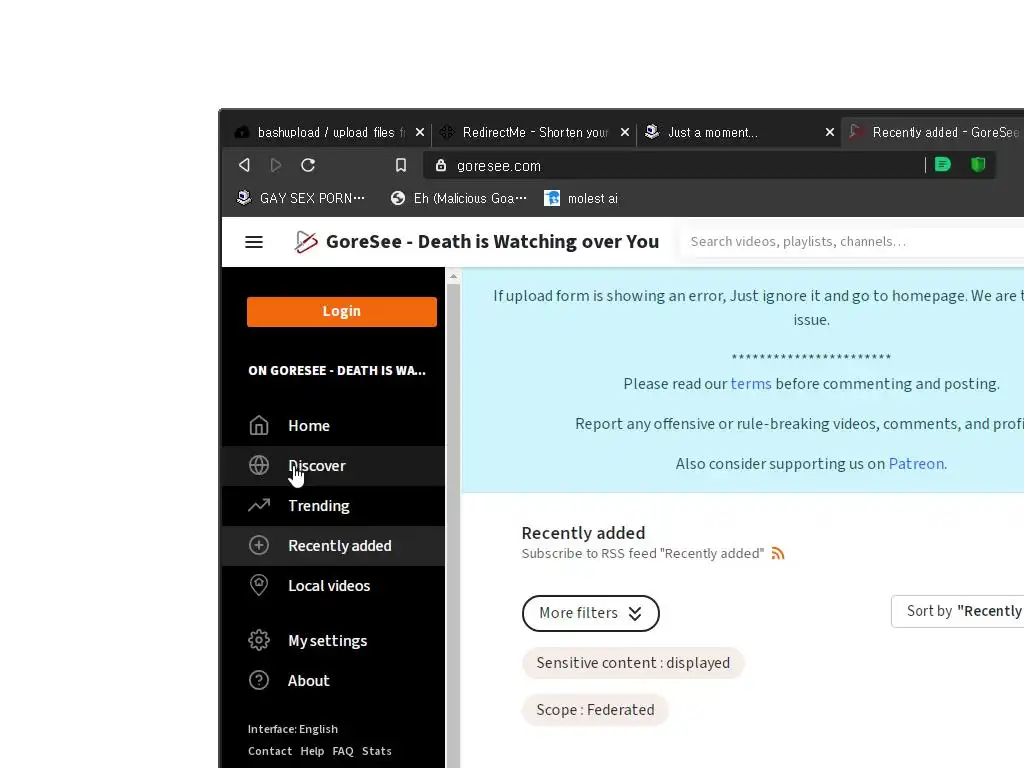Click the Sensitive content : displayed chip
The height and width of the screenshot is (768, 1024).
click(x=633, y=663)
